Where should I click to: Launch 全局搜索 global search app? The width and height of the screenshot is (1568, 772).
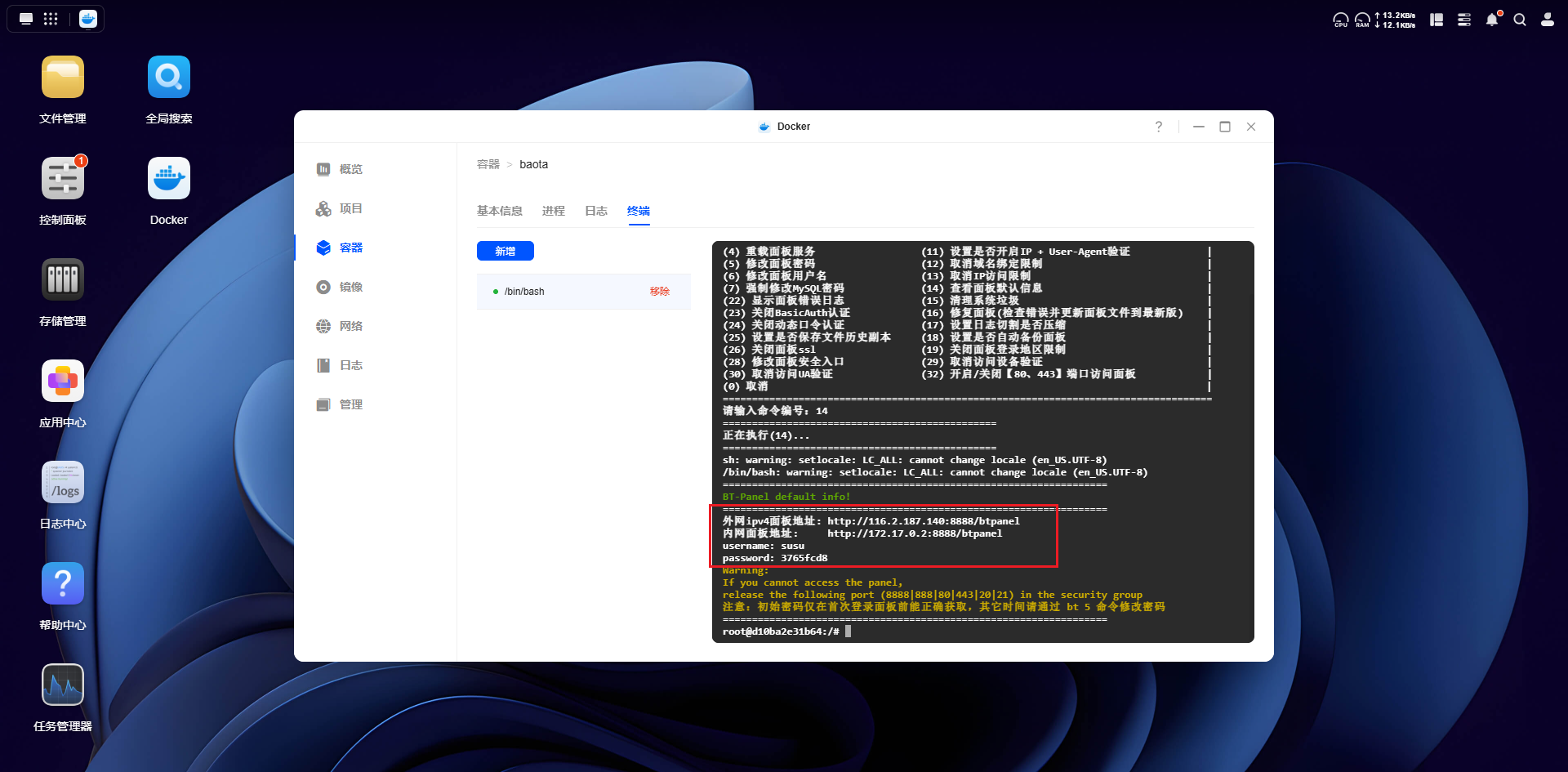pos(169,78)
